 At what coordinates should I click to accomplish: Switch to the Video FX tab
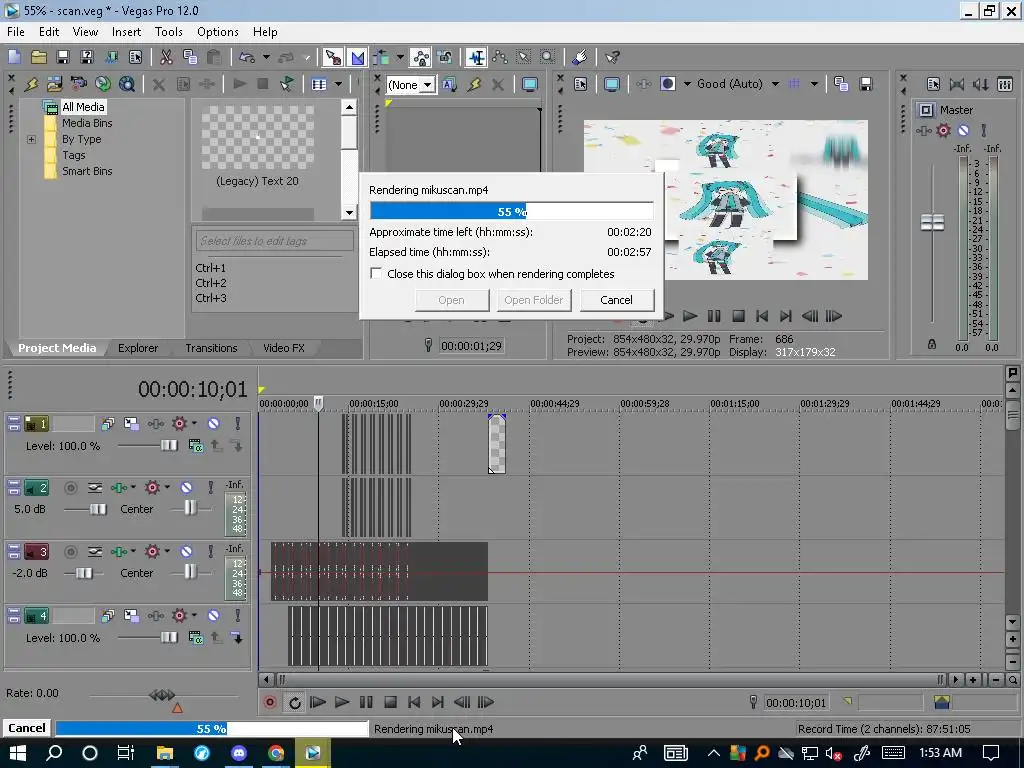tap(284, 348)
